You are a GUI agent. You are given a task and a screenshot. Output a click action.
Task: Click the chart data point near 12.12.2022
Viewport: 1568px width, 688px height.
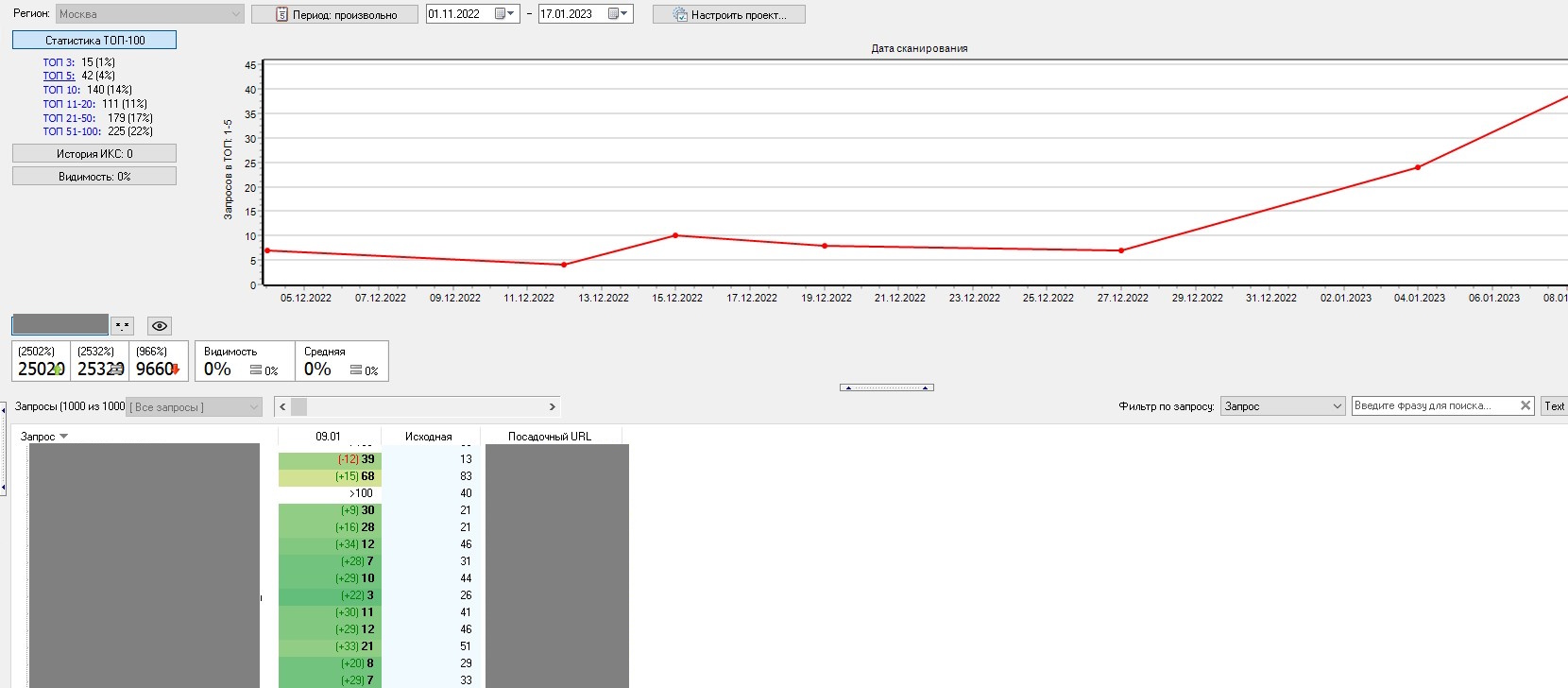tap(564, 265)
